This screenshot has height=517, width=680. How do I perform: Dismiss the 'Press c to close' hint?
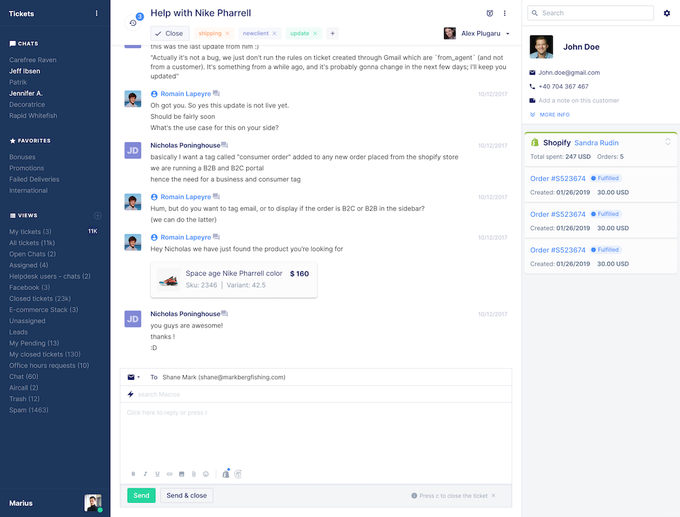point(493,495)
